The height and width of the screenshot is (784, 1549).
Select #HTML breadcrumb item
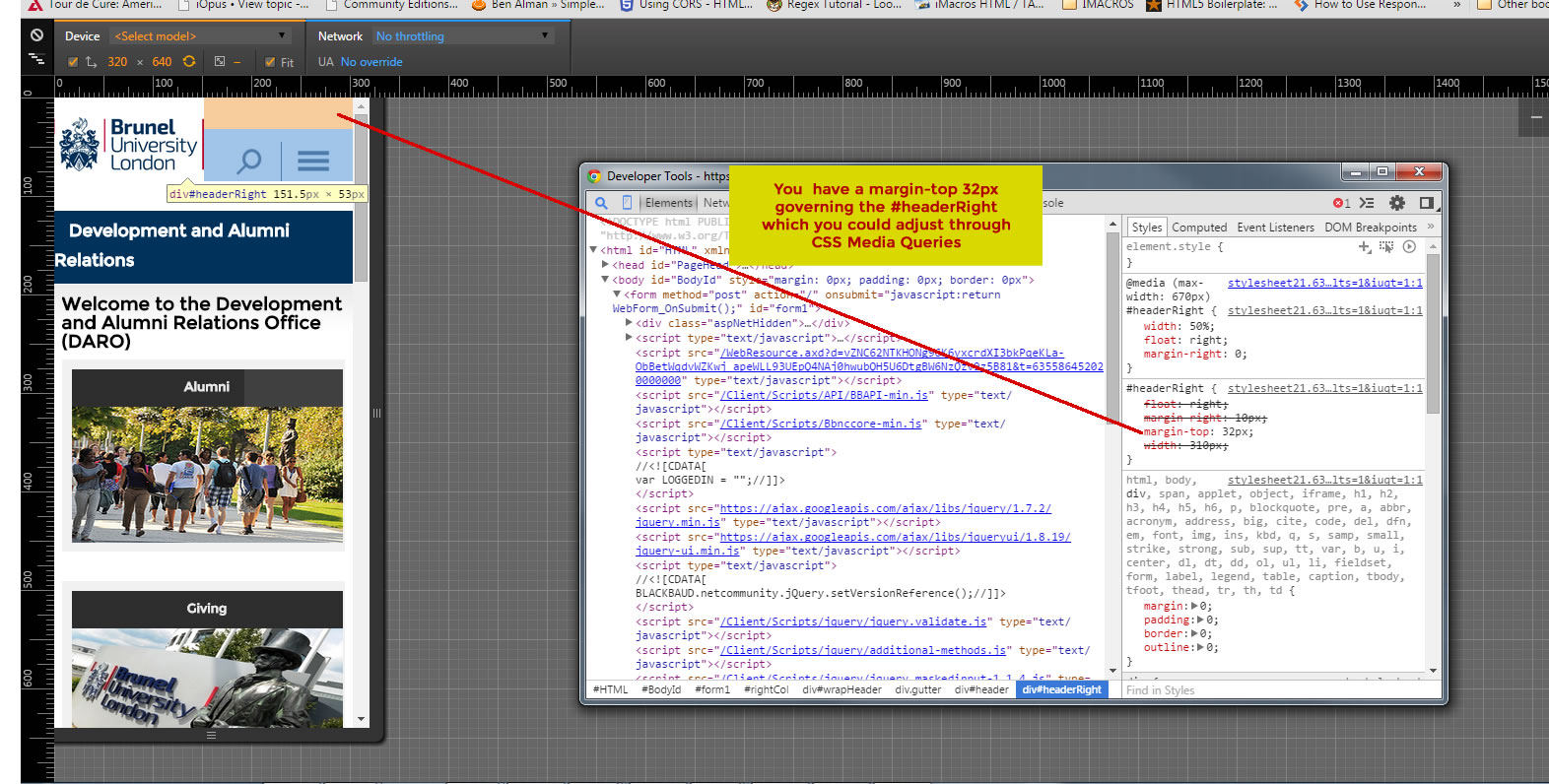coord(611,689)
